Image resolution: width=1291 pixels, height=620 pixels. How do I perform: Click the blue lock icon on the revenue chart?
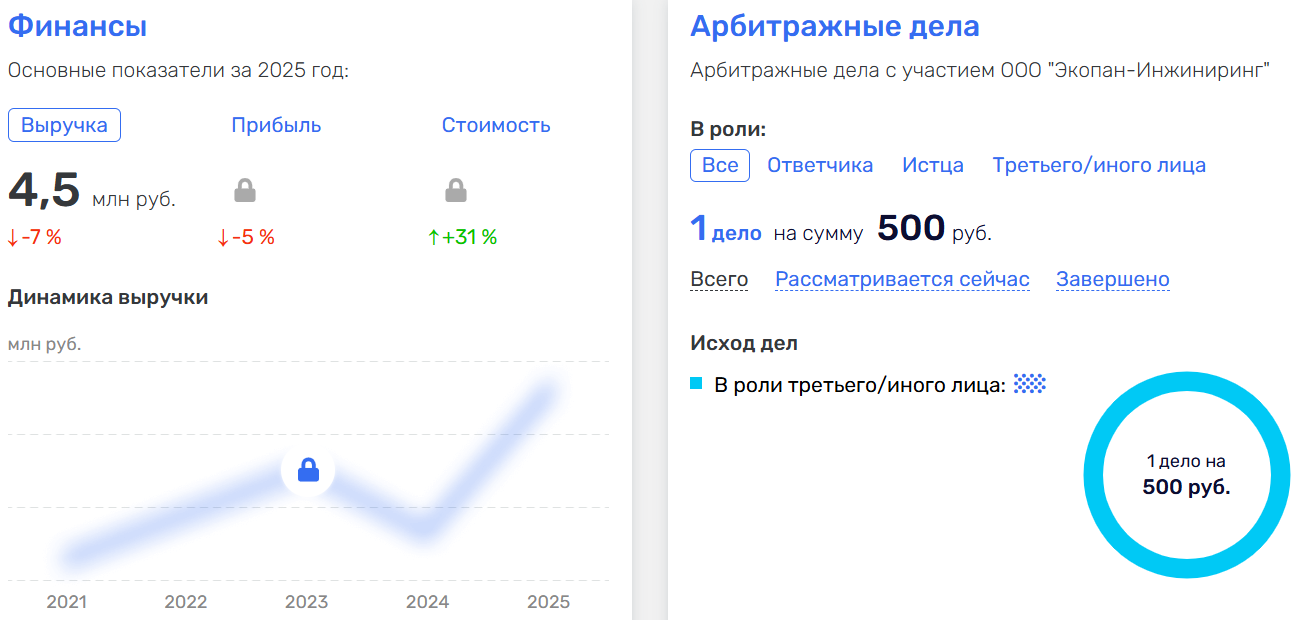(x=308, y=469)
